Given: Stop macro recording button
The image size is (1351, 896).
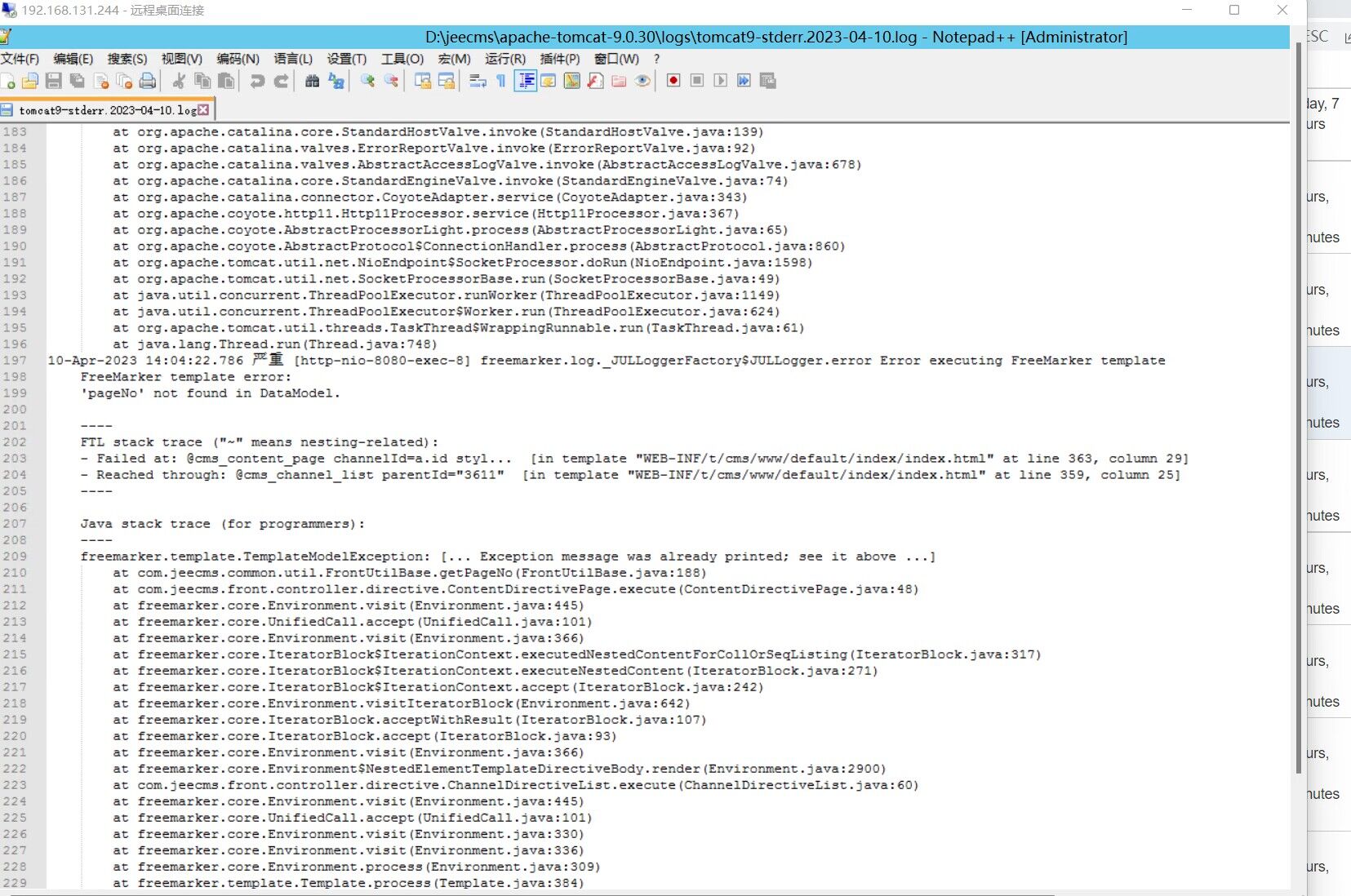Looking at the screenshot, I should point(697,81).
